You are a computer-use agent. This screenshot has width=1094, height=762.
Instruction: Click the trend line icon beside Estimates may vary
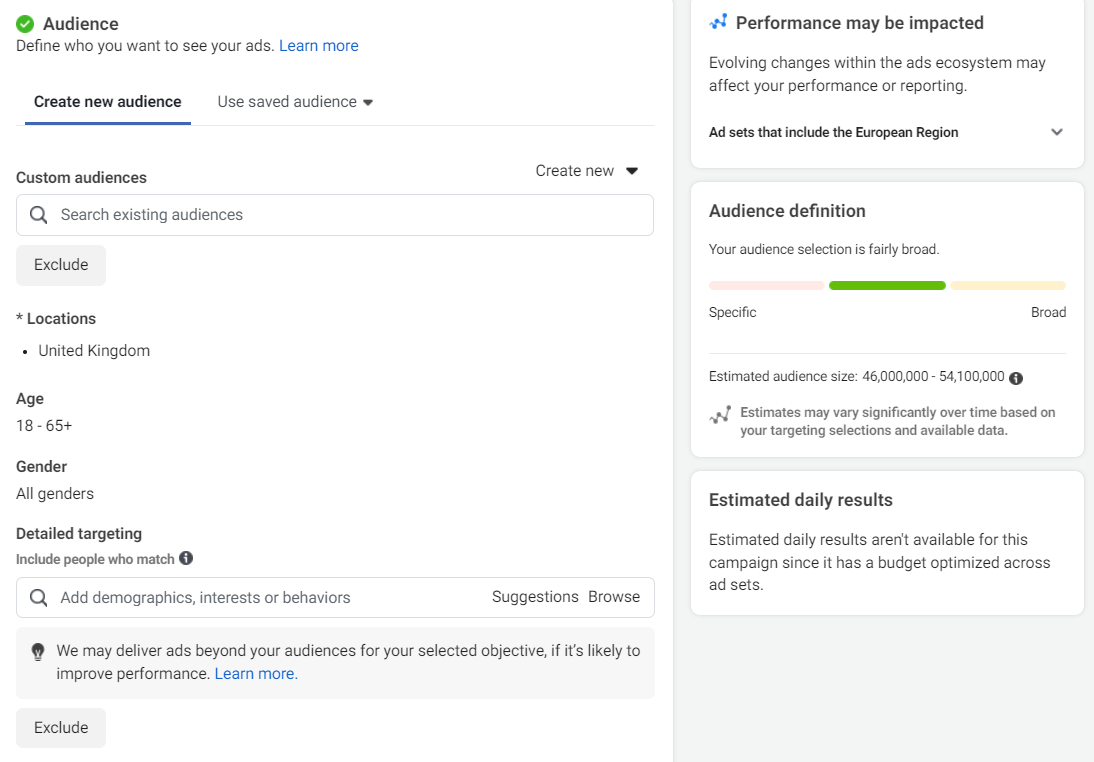[x=720, y=415]
